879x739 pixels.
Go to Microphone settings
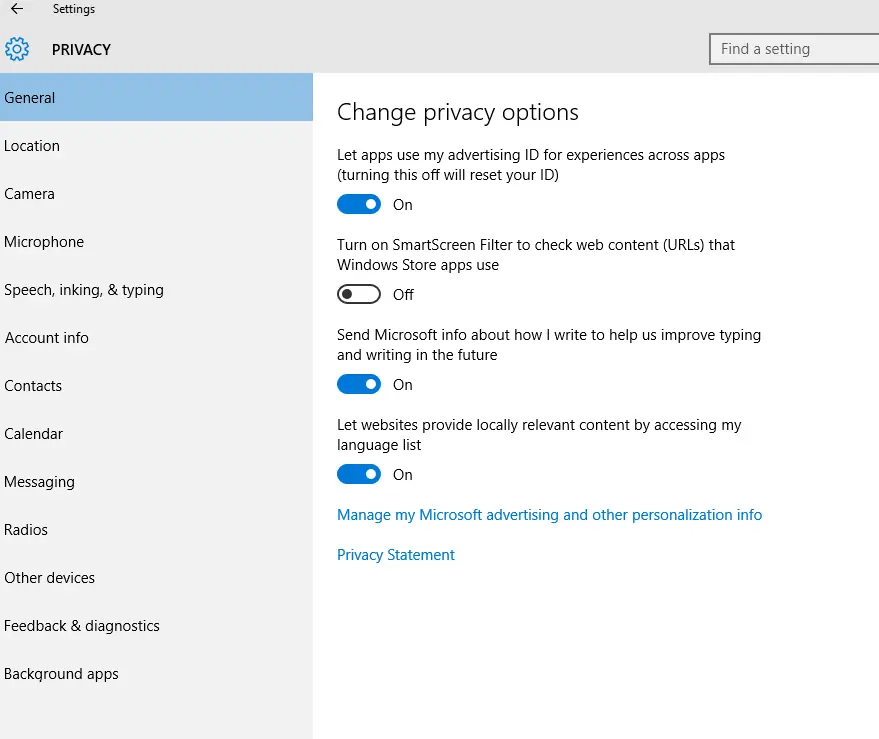(44, 242)
